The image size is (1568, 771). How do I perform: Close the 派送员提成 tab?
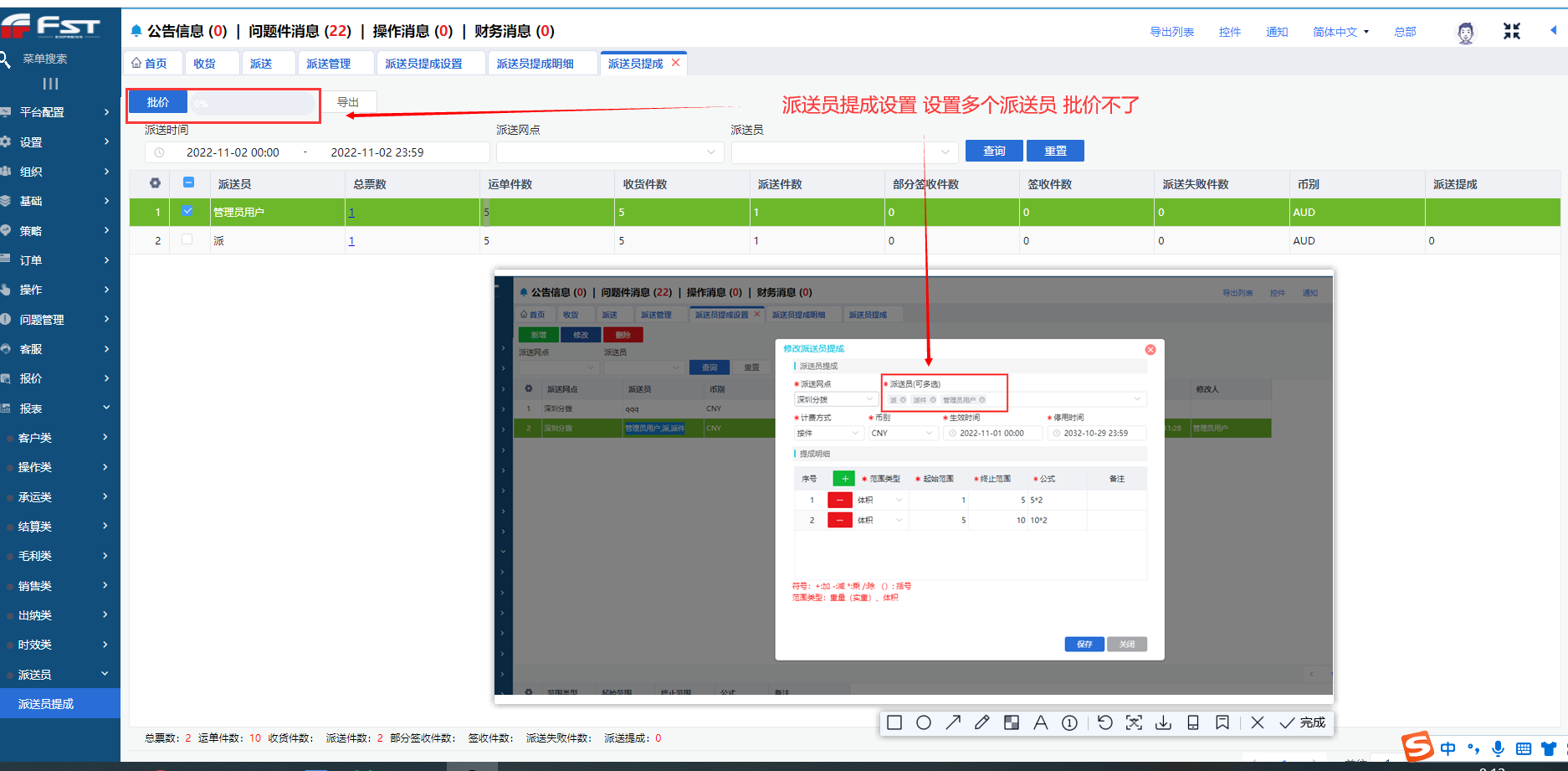pos(676,63)
